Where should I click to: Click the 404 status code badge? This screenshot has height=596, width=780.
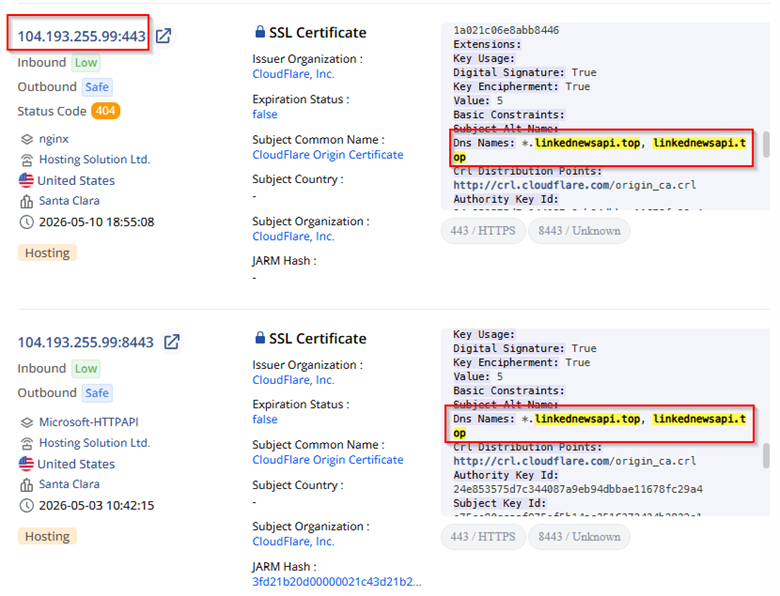pyautogui.click(x=105, y=110)
